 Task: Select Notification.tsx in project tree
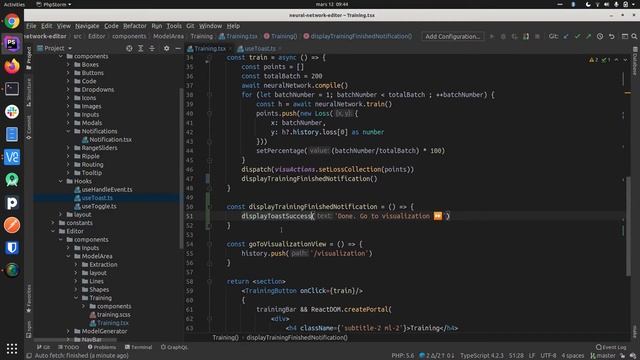[107, 139]
